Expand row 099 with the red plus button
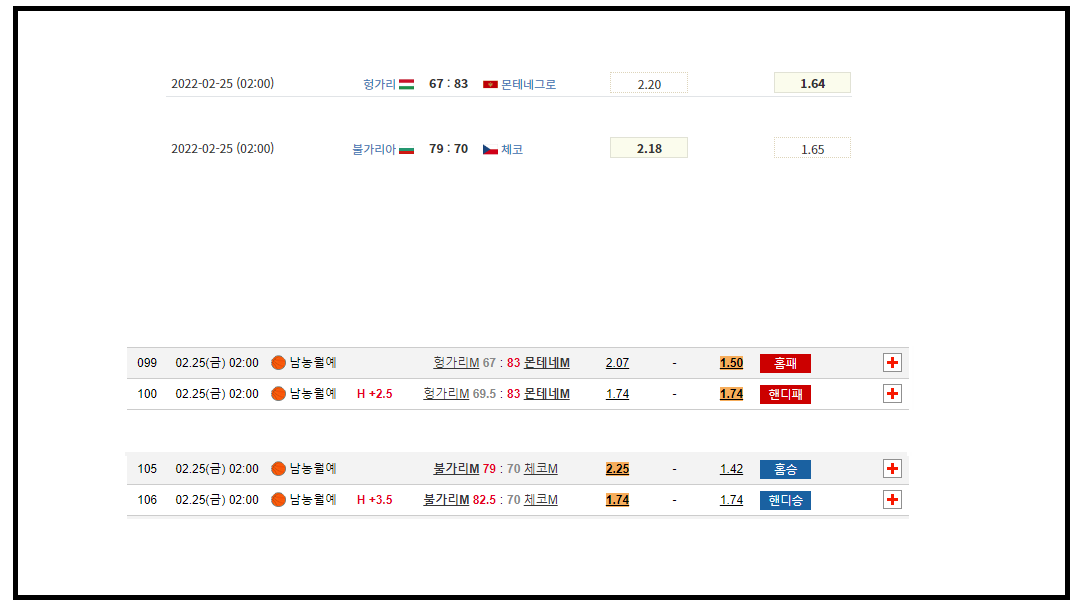 click(x=892, y=363)
